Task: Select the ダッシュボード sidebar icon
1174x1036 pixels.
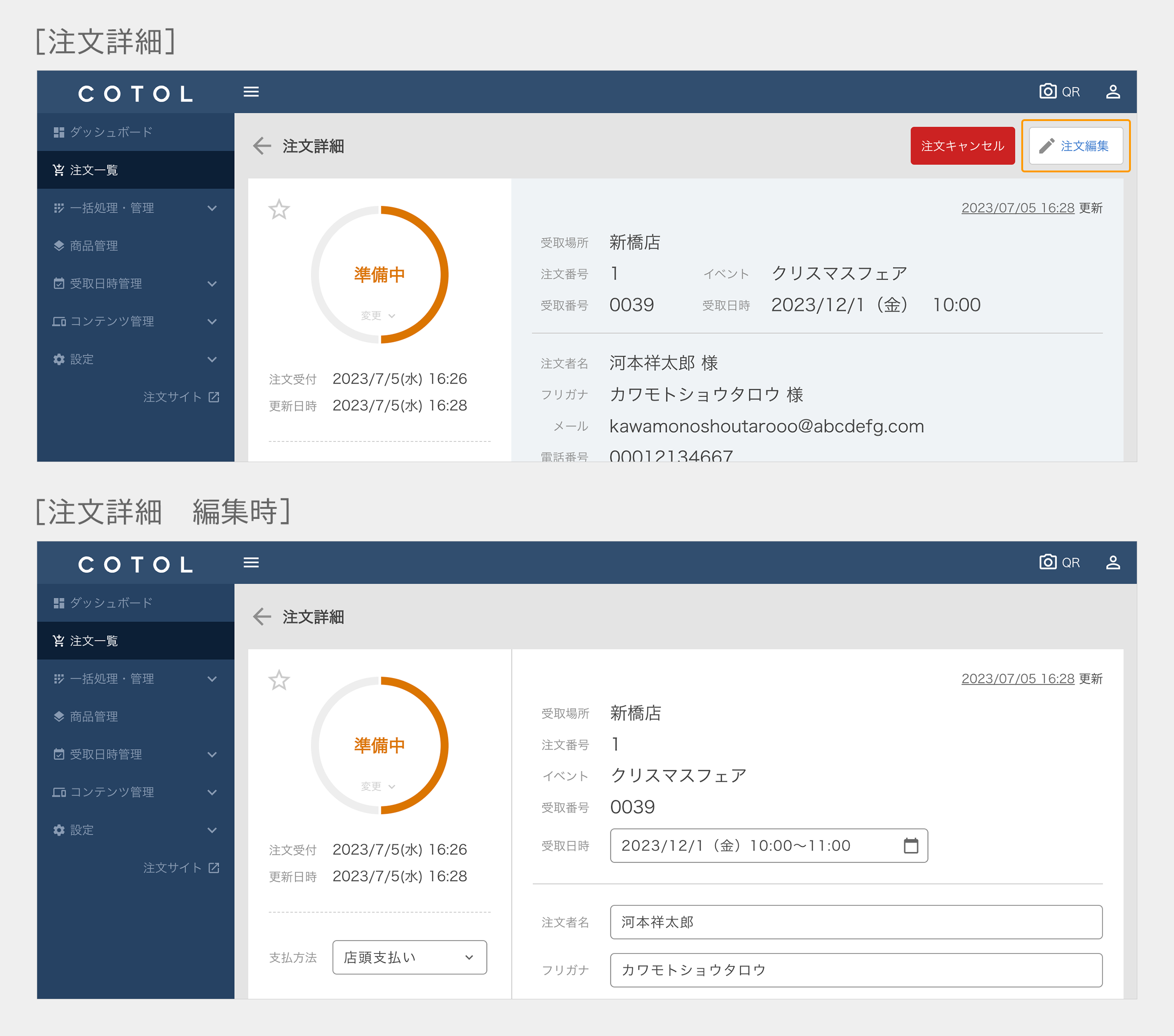Action: coord(59,132)
